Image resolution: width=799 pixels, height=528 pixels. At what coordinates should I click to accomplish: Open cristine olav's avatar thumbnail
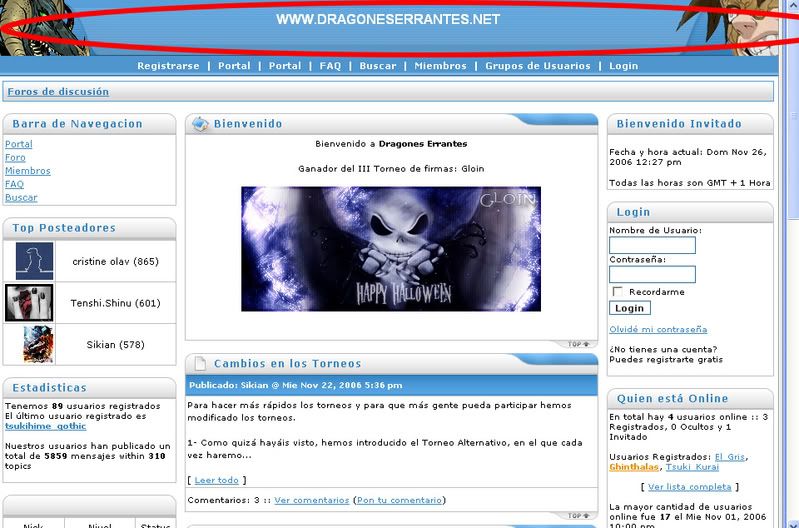click(34, 261)
